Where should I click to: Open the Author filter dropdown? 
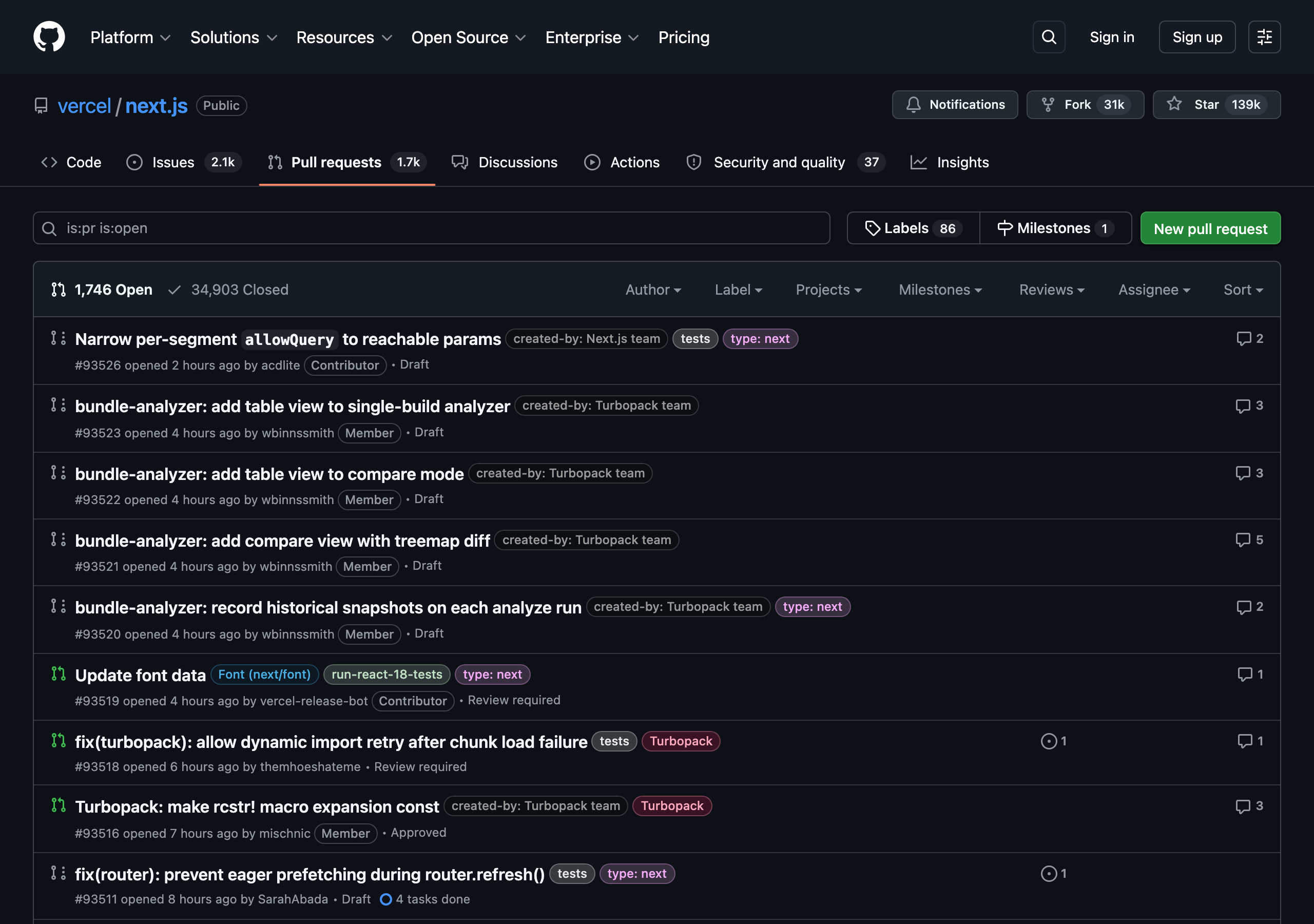(653, 290)
